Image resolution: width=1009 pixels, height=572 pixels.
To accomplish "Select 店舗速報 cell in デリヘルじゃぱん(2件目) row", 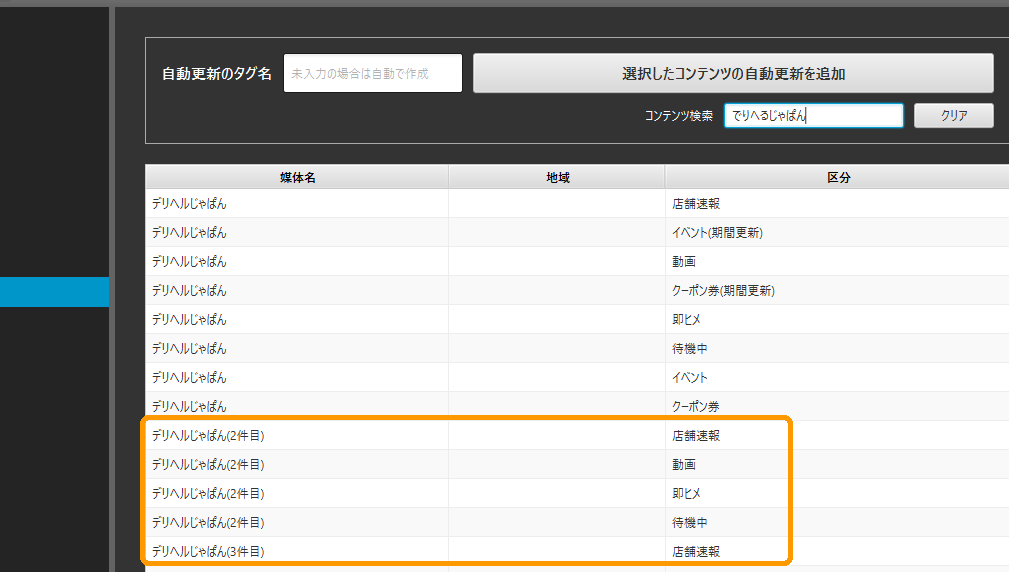I will point(837,436).
